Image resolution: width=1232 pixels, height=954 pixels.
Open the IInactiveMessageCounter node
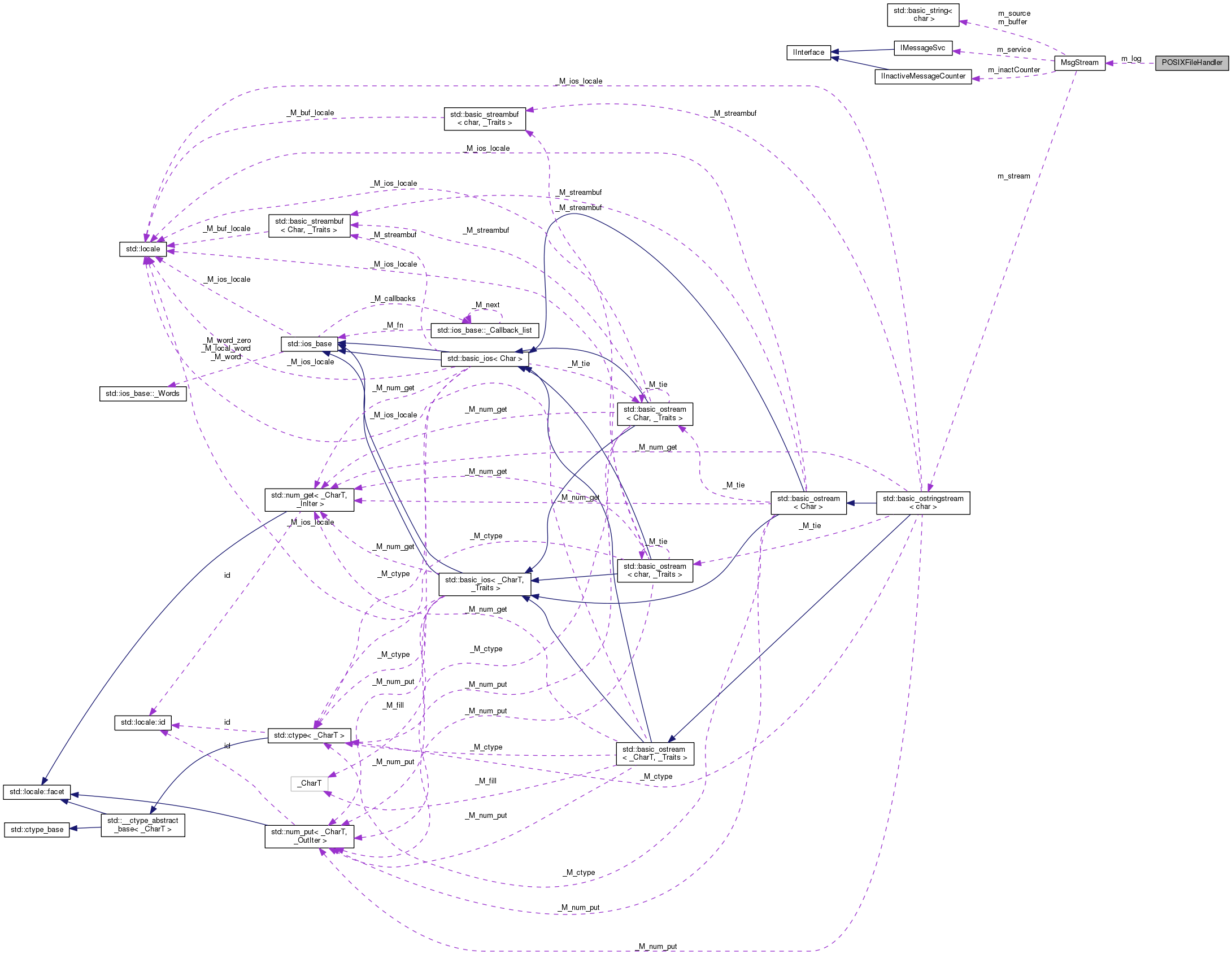(x=922, y=76)
